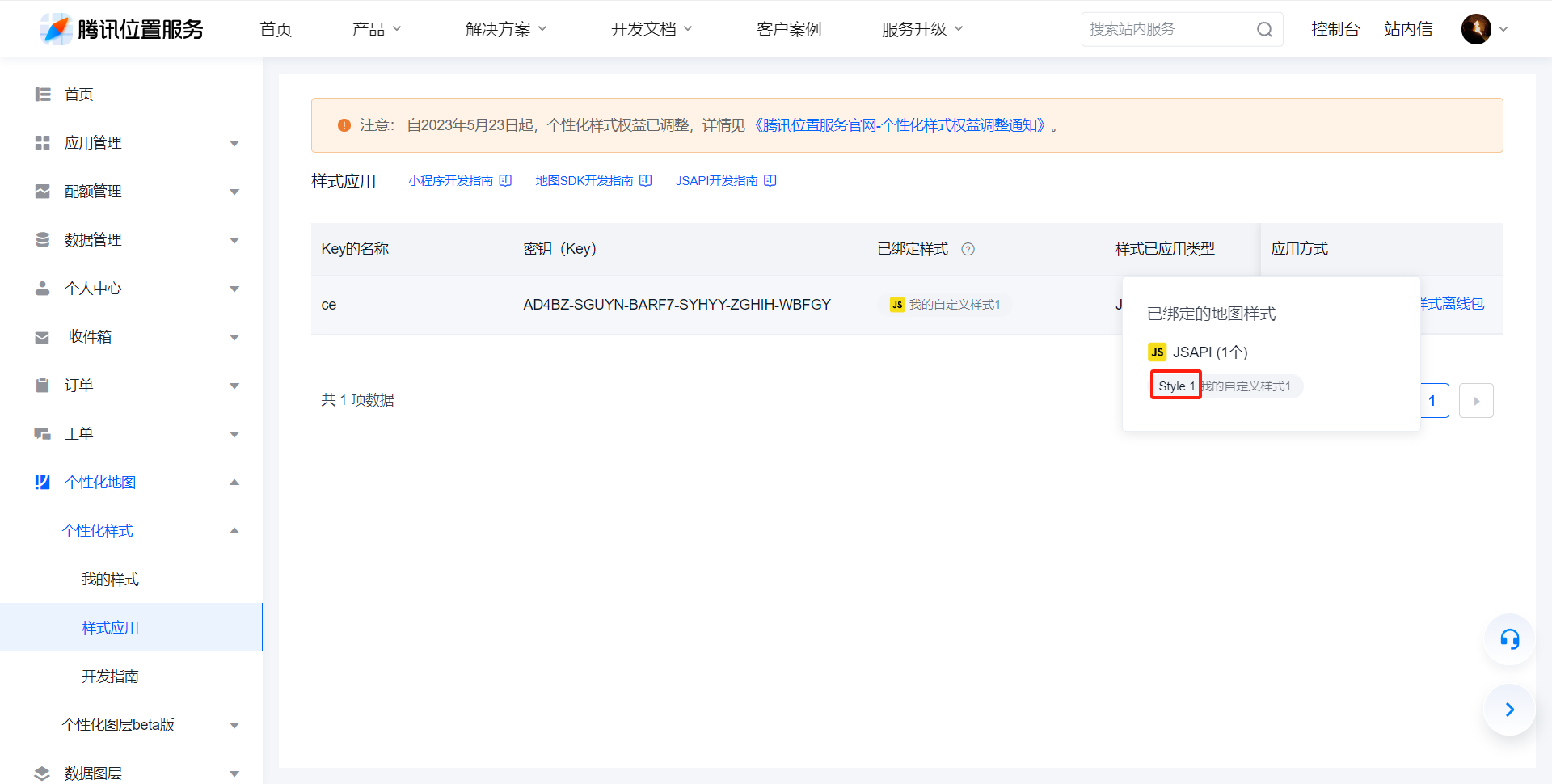The width and height of the screenshot is (1552, 784).
Task: Select 开发指南 in the sidebar
Action: tap(111, 677)
